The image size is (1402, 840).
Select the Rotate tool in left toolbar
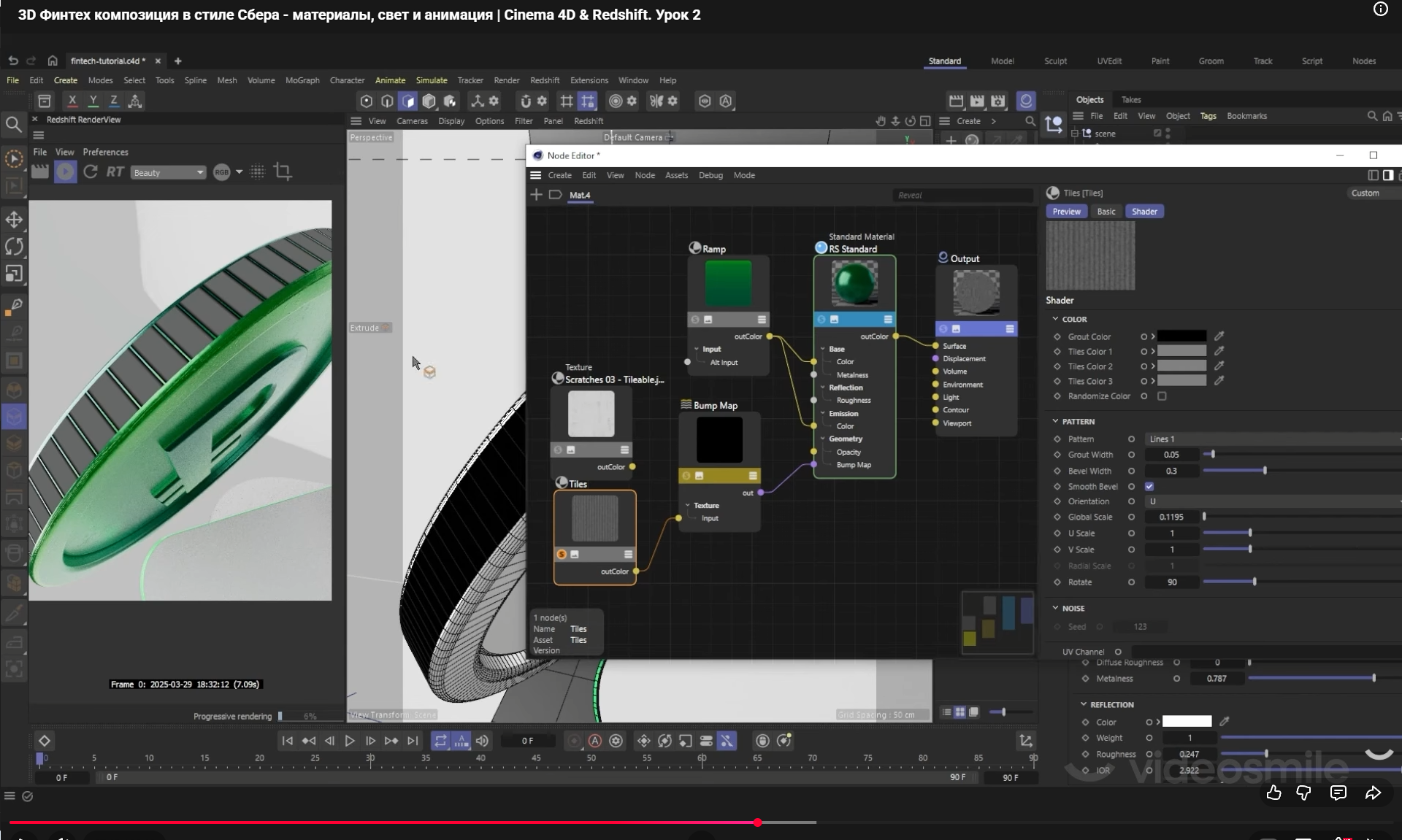14,246
